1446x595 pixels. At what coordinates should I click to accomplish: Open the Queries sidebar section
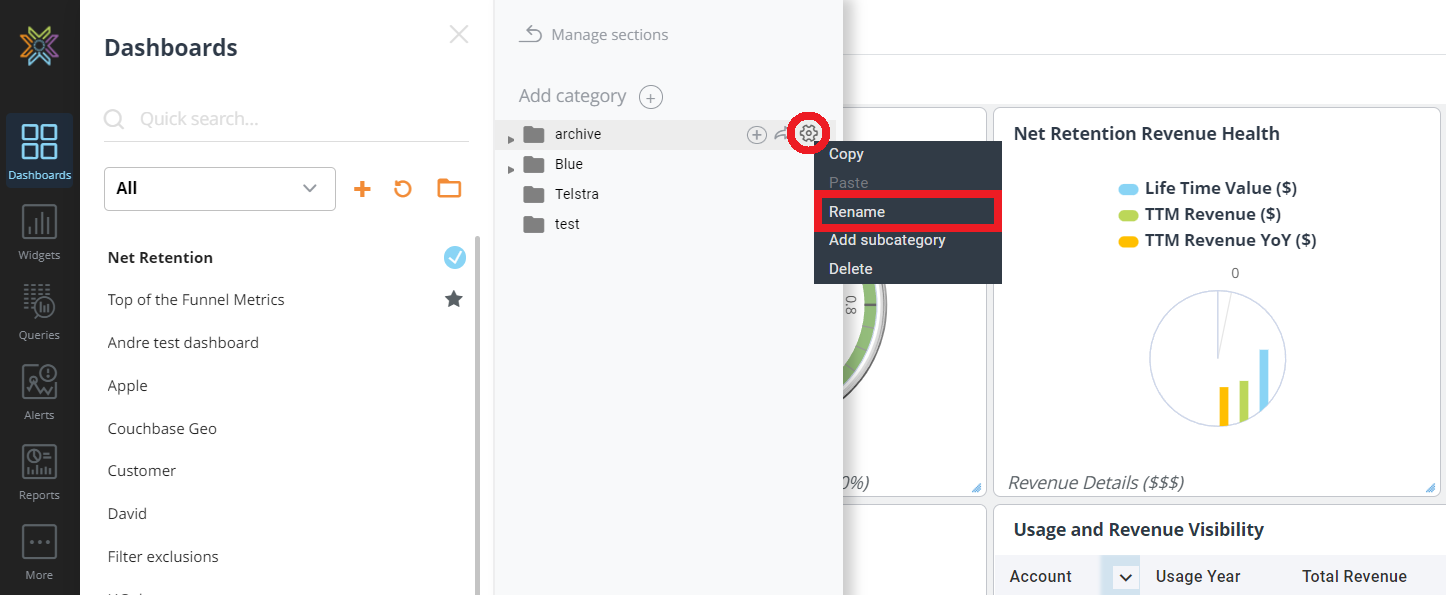(39, 312)
